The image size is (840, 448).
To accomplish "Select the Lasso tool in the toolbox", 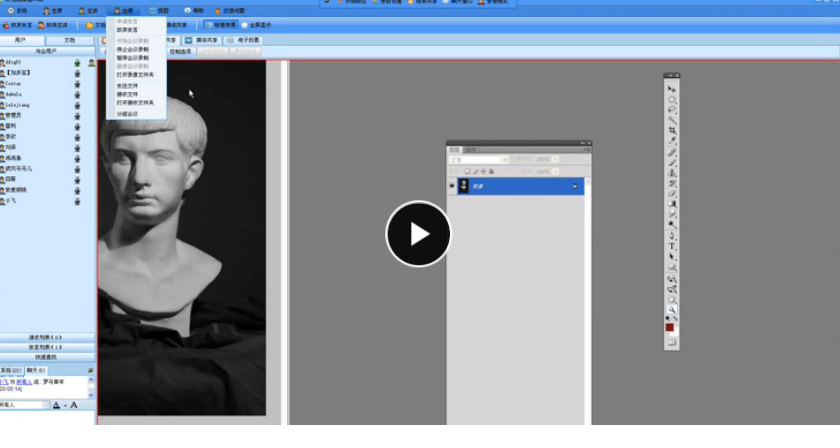I will [672, 110].
